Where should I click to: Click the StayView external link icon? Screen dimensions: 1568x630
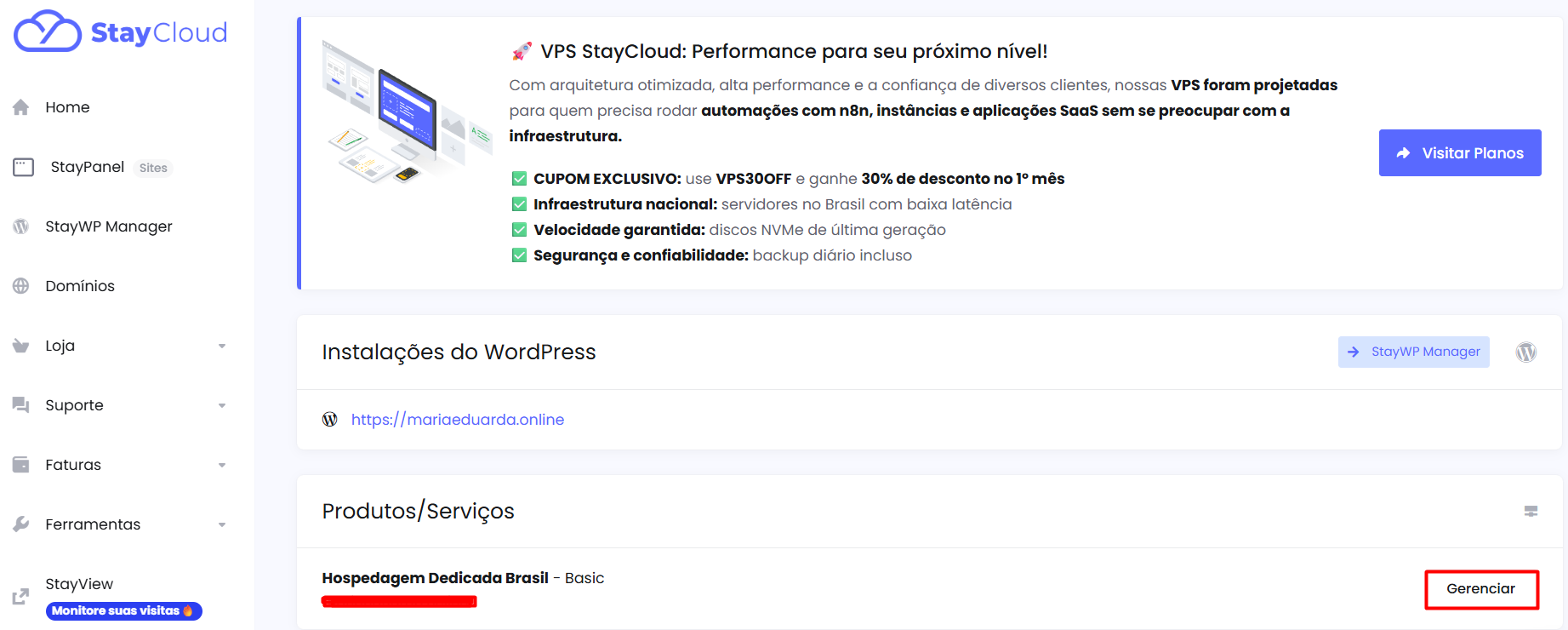point(21,597)
